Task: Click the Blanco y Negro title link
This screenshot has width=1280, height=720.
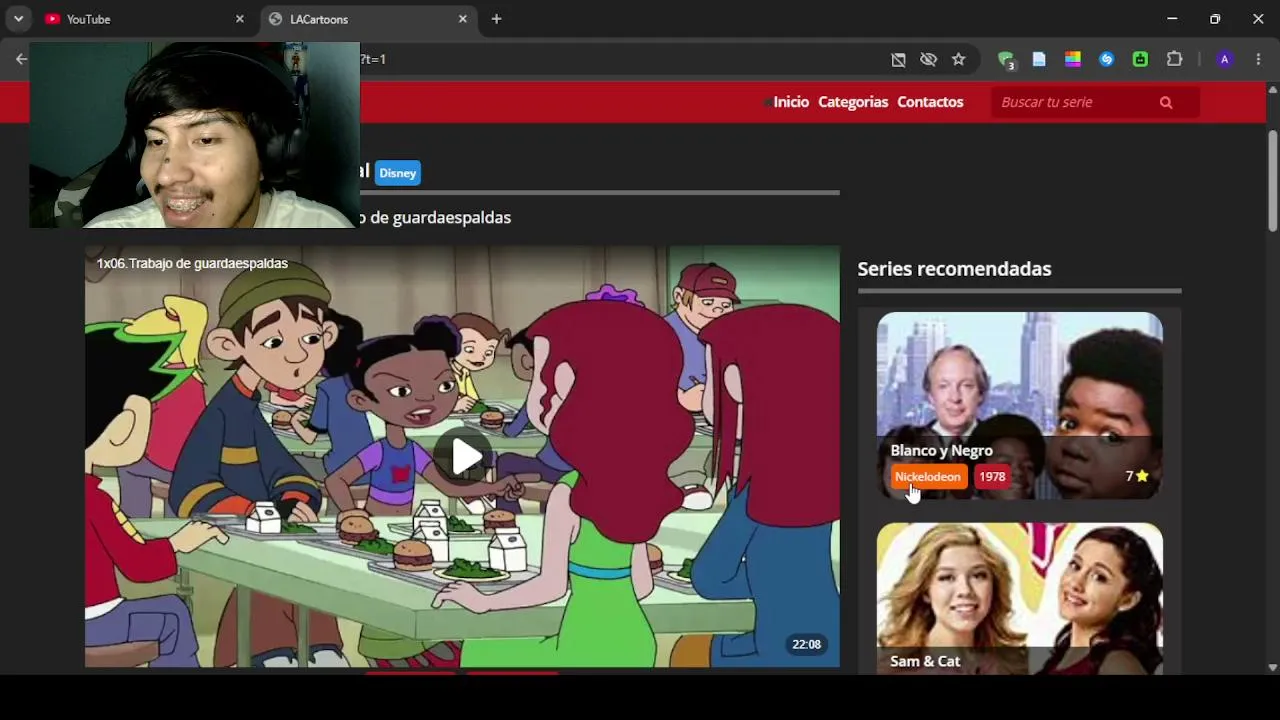Action: (941, 450)
